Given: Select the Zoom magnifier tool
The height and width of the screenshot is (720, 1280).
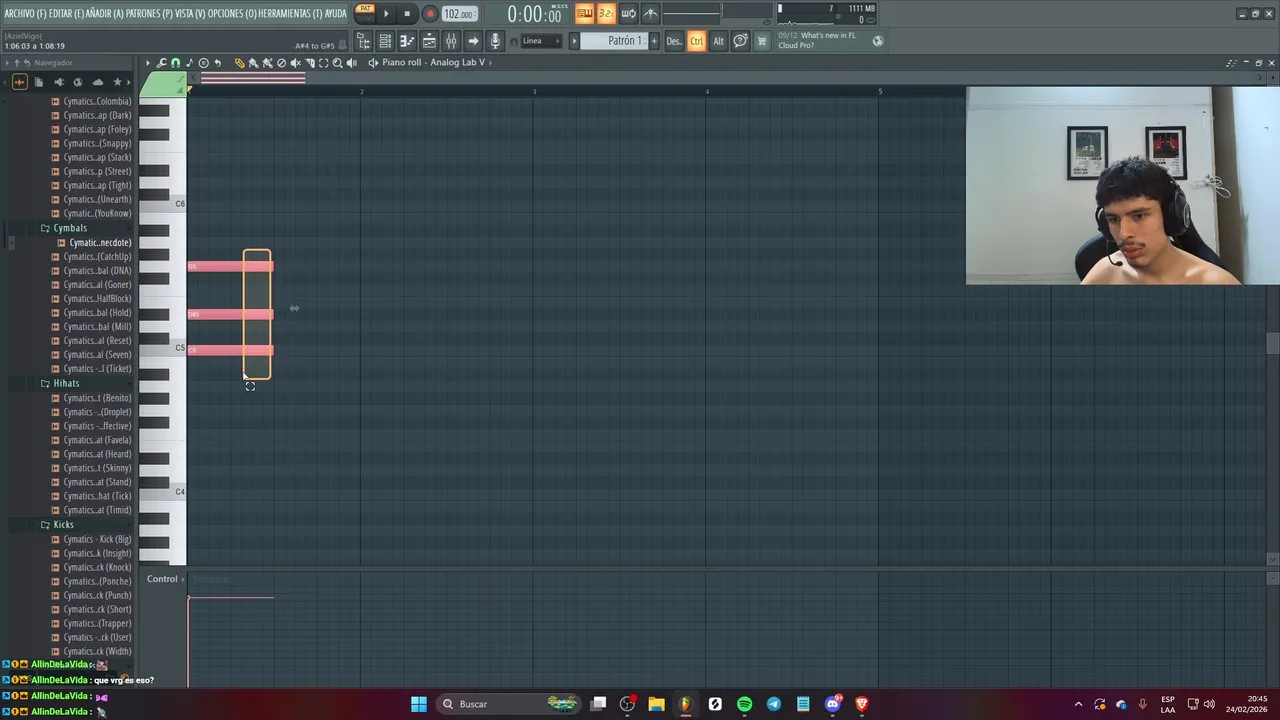Looking at the screenshot, I should click(x=337, y=63).
